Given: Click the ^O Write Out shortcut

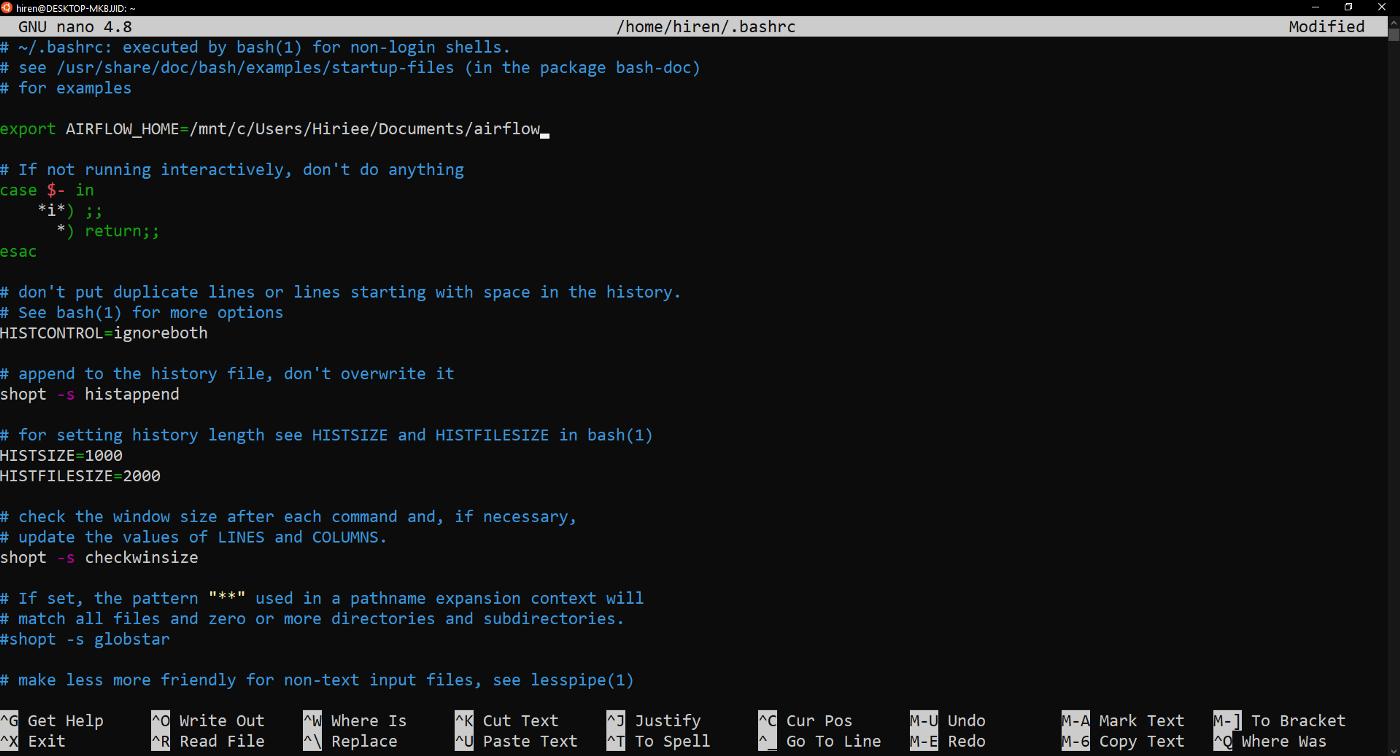Looking at the screenshot, I should pos(208,720).
